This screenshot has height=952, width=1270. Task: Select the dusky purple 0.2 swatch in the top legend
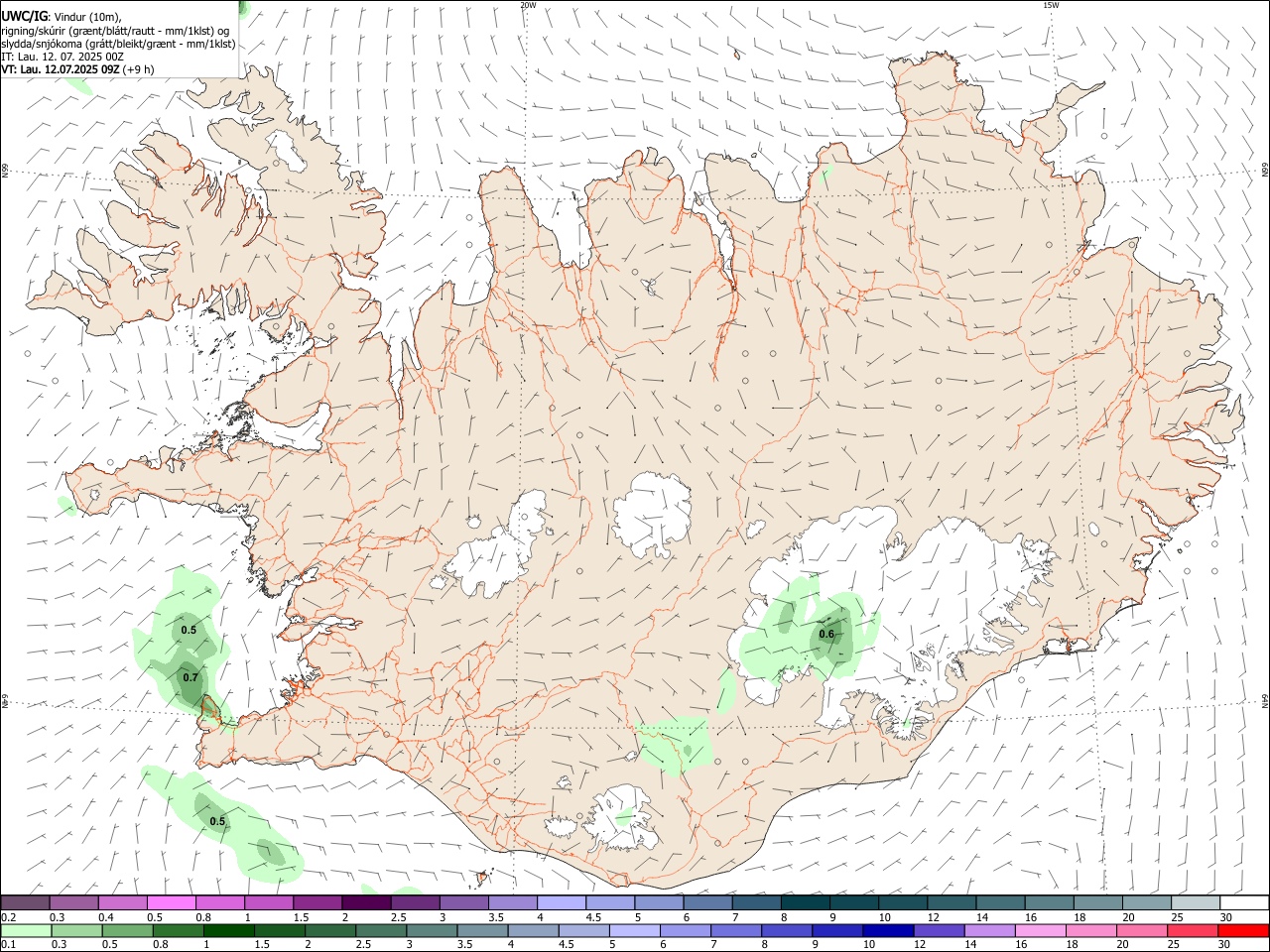[x=25, y=903]
